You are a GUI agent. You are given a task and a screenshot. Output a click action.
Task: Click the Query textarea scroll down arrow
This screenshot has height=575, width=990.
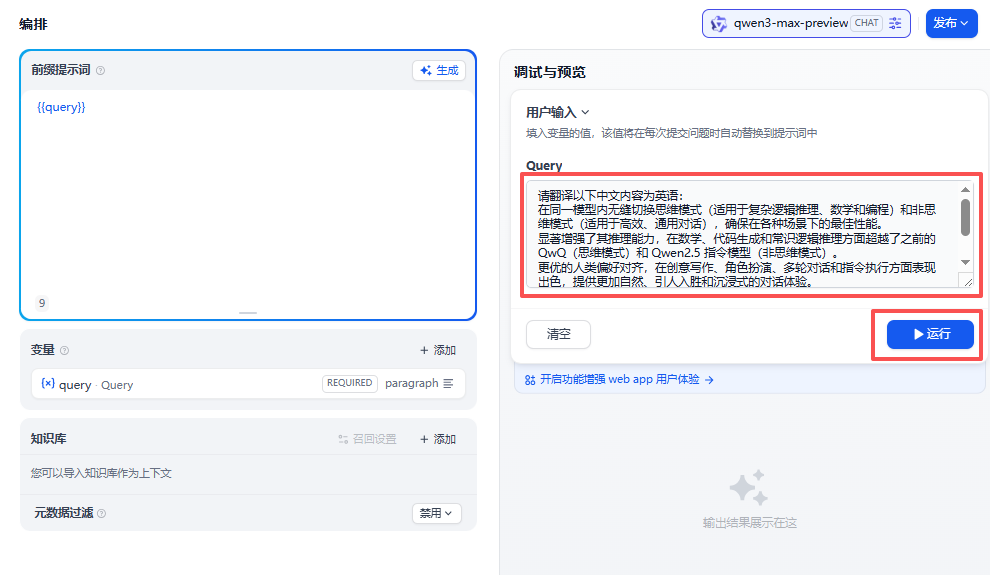[x=965, y=263]
